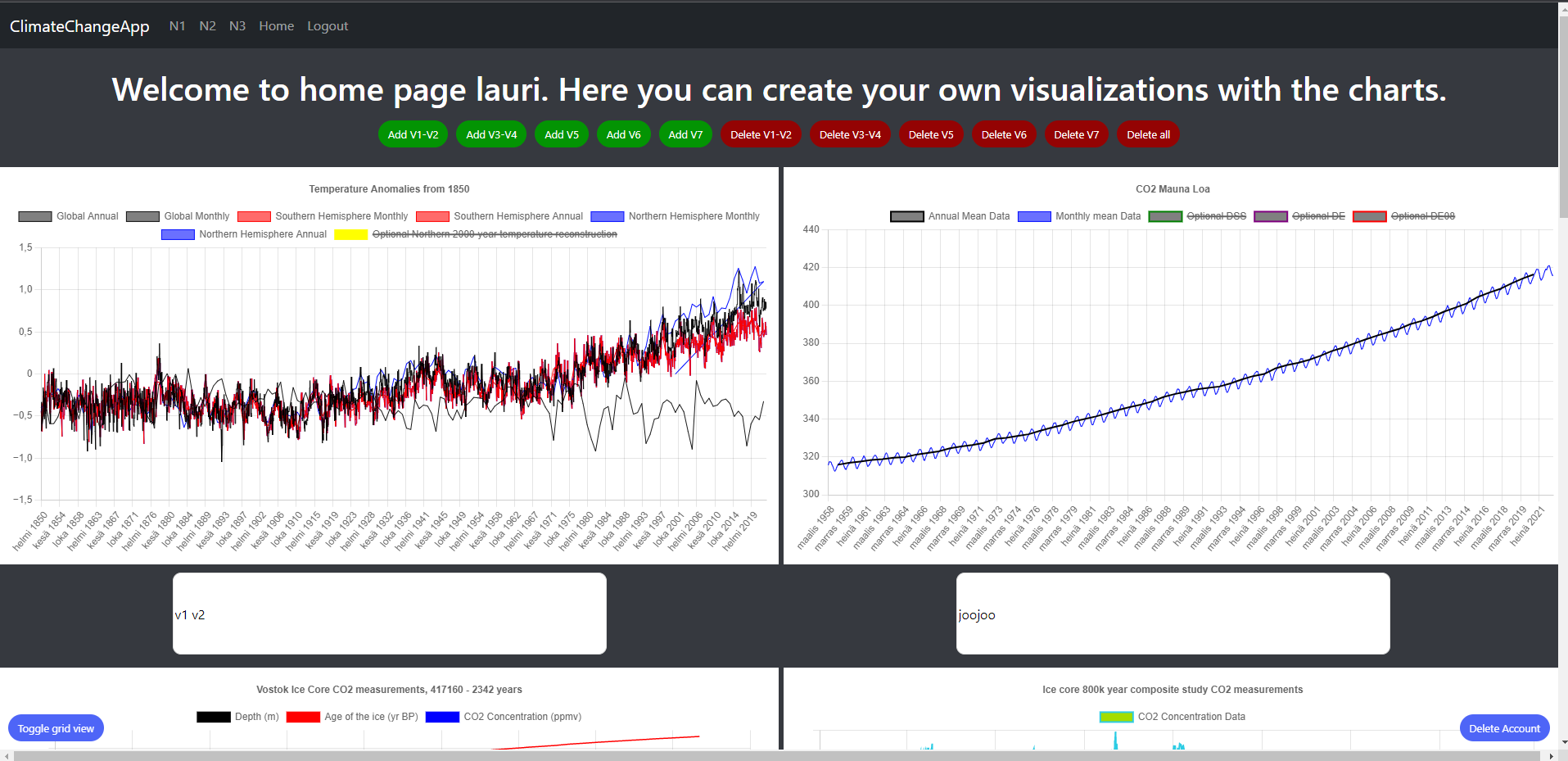
Task: Add the V5 chart
Action: pos(562,134)
